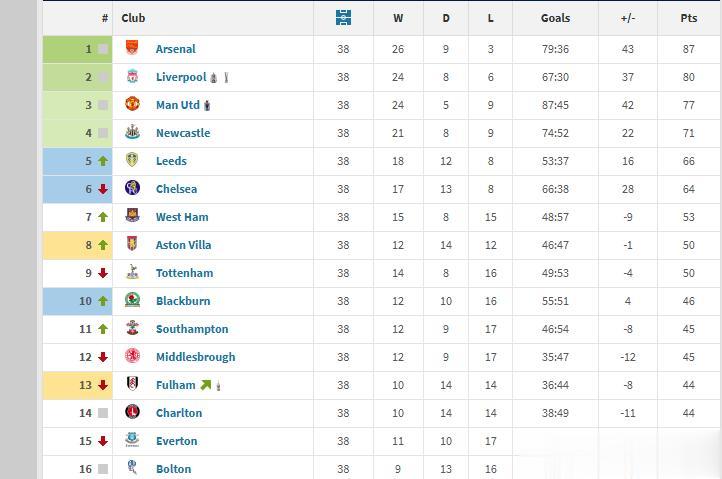Screen dimensions: 722x479
Task: Click the W wins column header
Action: click(x=398, y=18)
